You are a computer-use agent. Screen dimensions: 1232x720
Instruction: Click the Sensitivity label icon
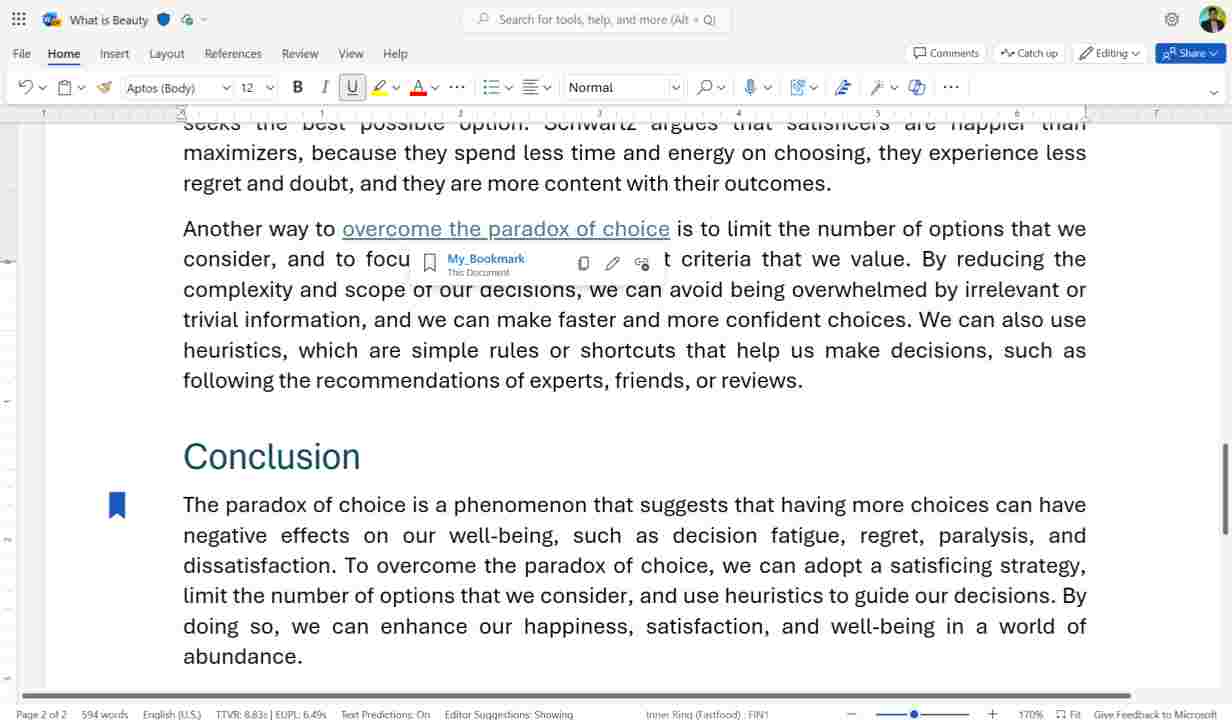[797, 87]
